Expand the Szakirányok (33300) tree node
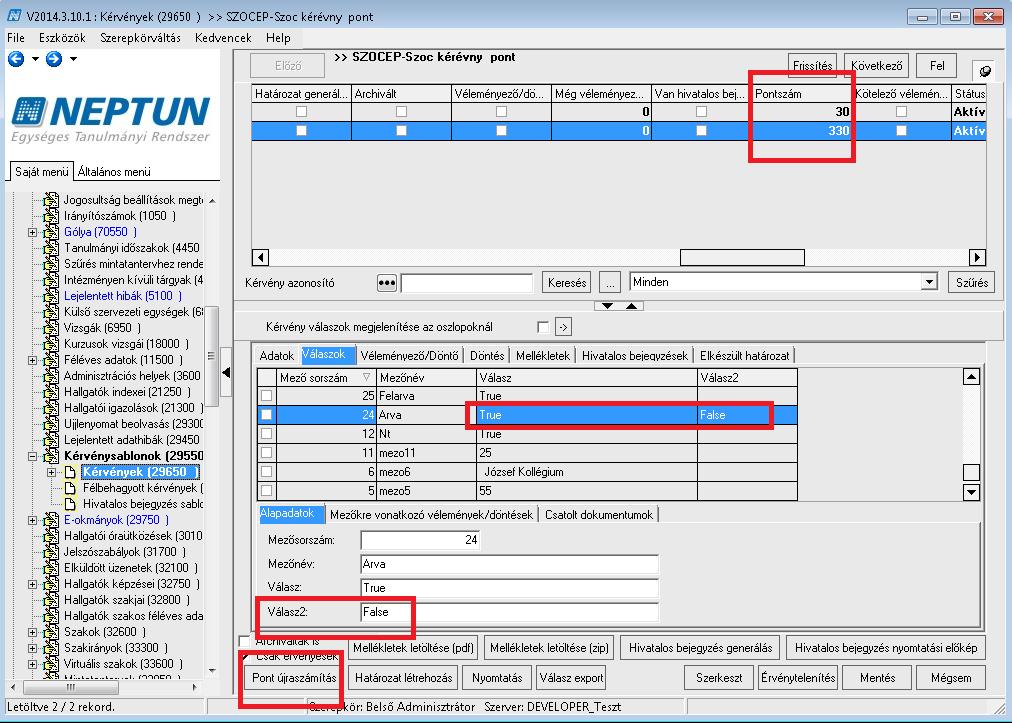The height and width of the screenshot is (723, 1012). pyautogui.click(x=32, y=647)
